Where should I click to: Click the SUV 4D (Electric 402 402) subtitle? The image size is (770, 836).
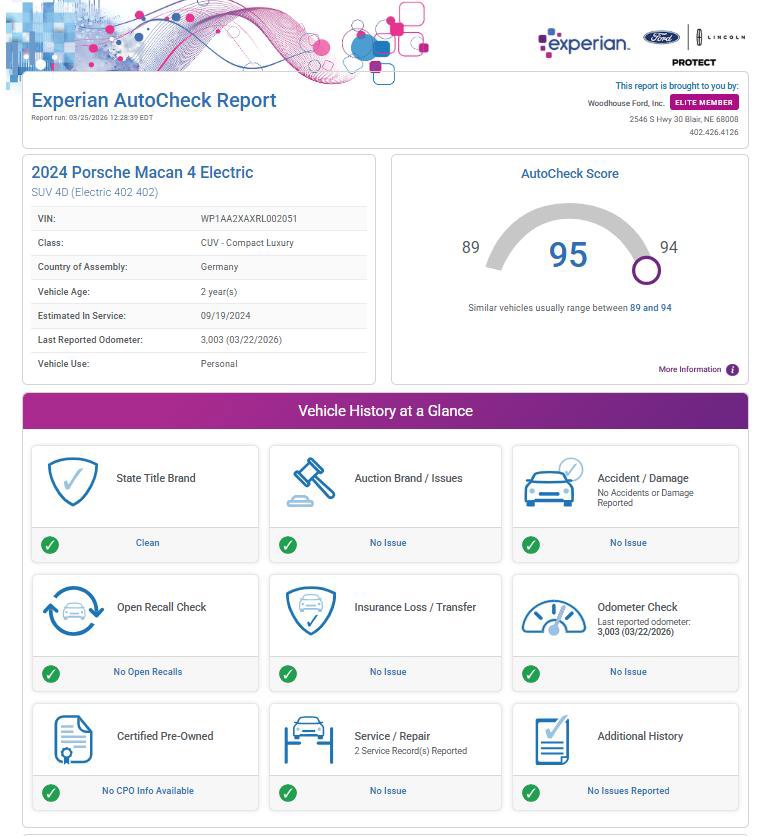pos(95,192)
